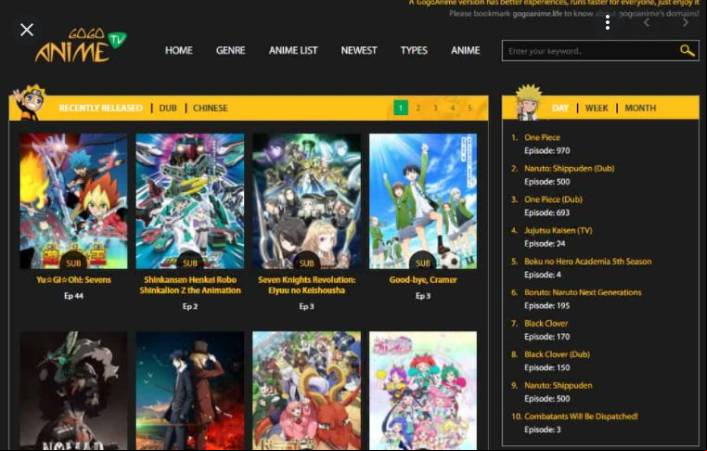Open the three-dot vertical menu
The height and width of the screenshot is (451, 707).
click(x=608, y=22)
